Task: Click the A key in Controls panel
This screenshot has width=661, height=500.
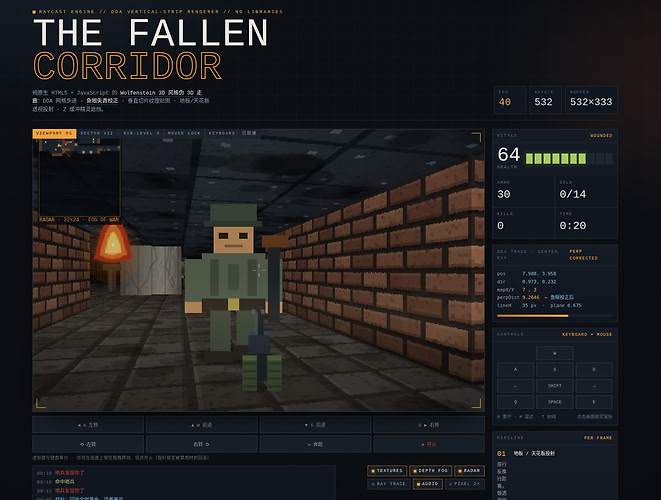Action: click(516, 369)
